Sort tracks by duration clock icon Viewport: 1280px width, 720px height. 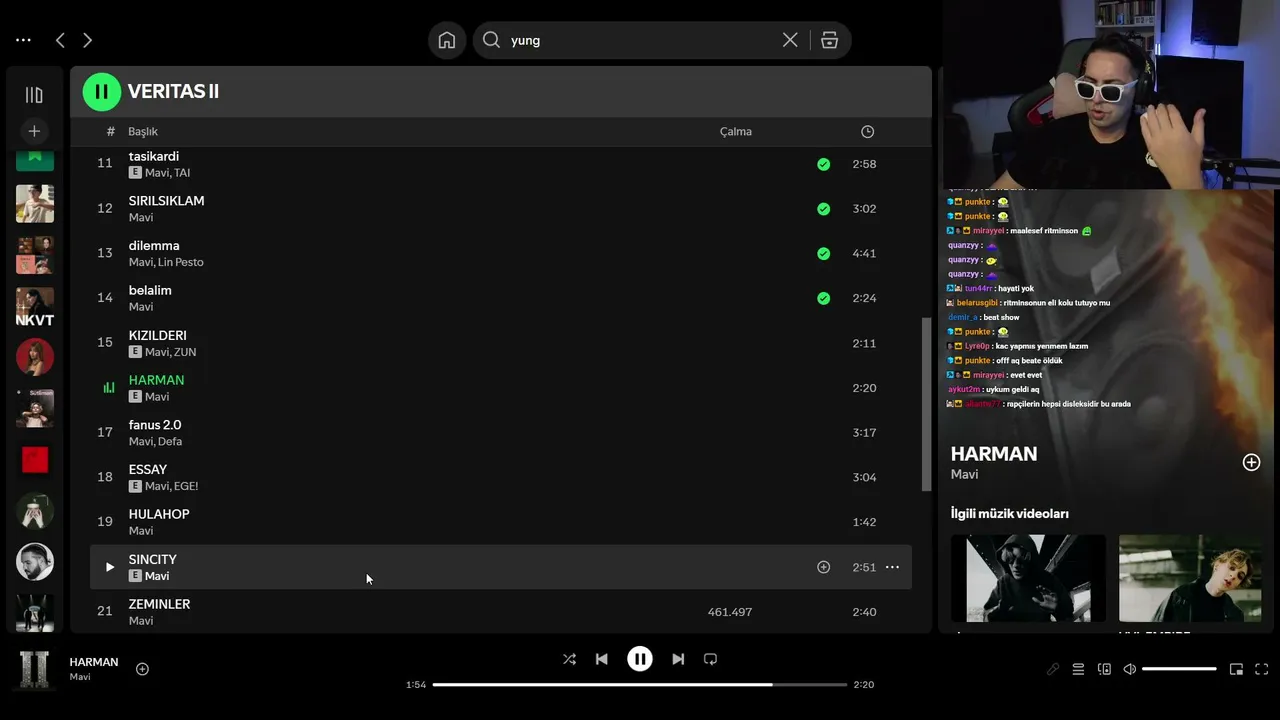pyautogui.click(x=867, y=131)
